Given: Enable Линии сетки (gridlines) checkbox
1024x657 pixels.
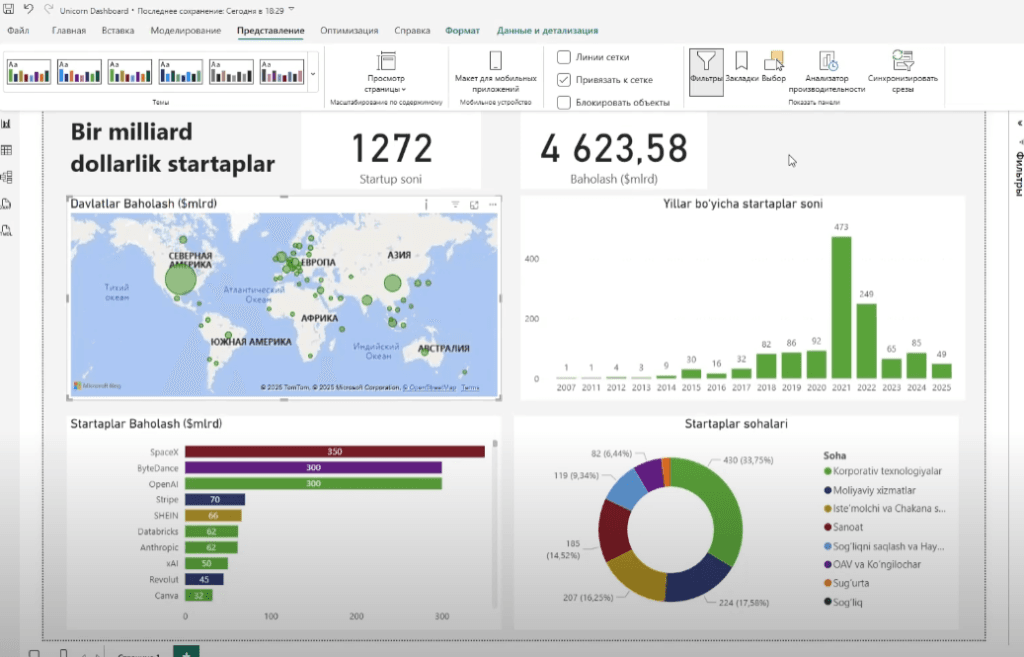Looking at the screenshot, I should [x=564, y=57].
